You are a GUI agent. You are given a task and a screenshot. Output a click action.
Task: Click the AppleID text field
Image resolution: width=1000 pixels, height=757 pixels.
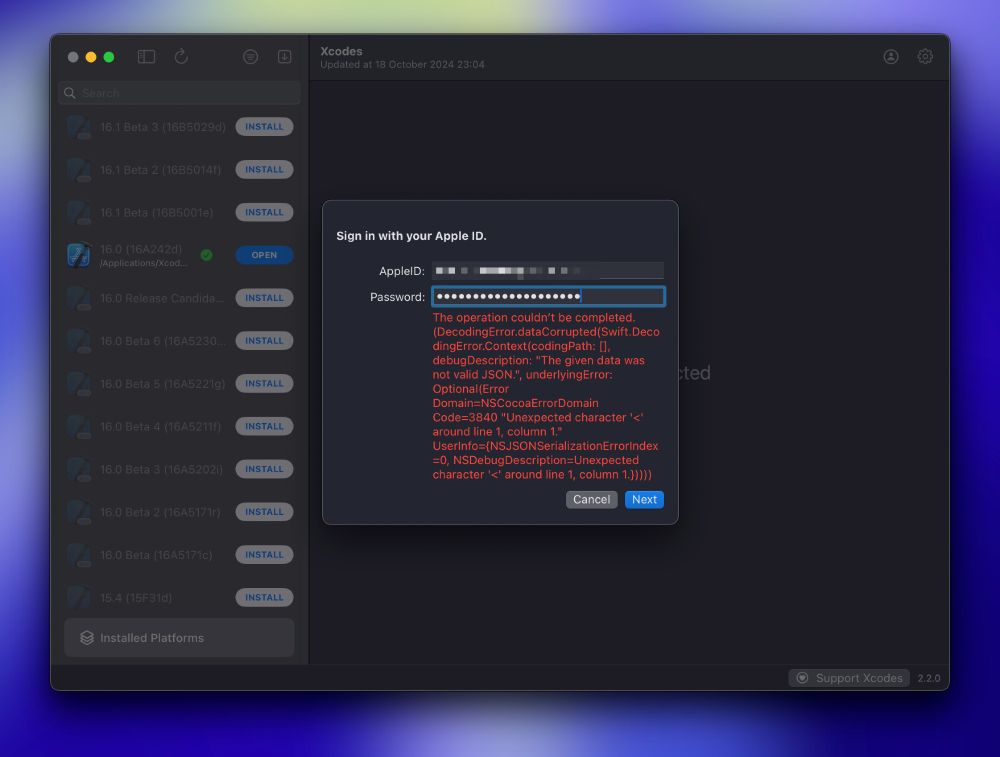click(x=548, y=271)
